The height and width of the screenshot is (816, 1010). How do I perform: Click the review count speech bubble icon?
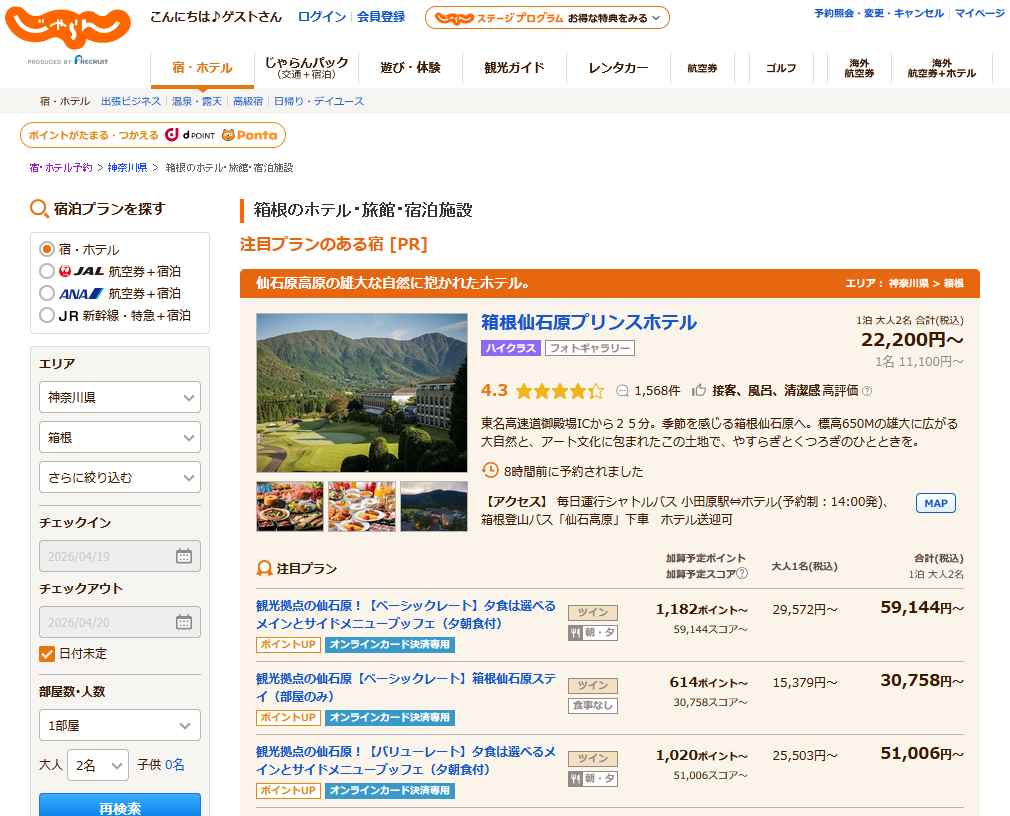tap(622, 391)
